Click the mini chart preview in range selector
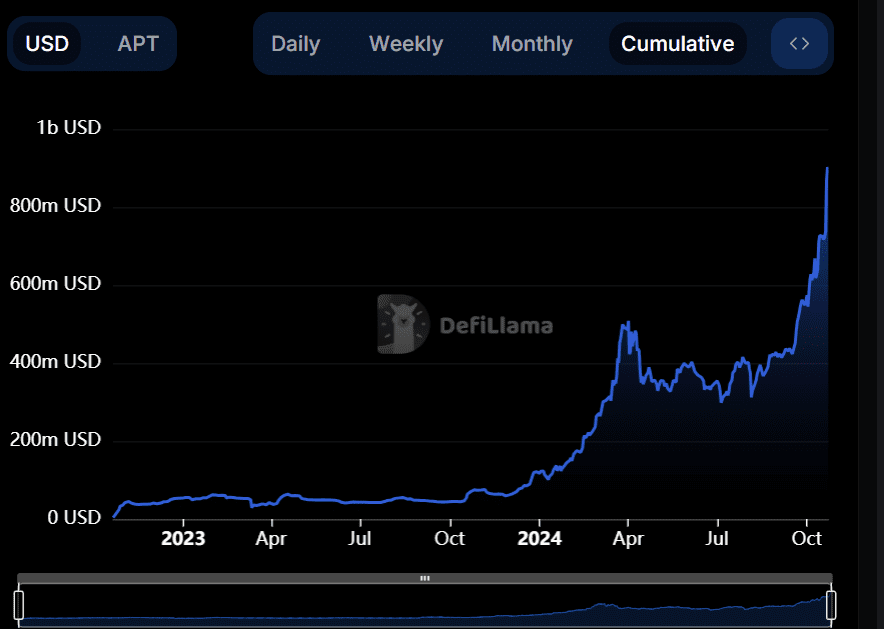The image size is (884, 629). pyautogui.click(x=424, y=610)
